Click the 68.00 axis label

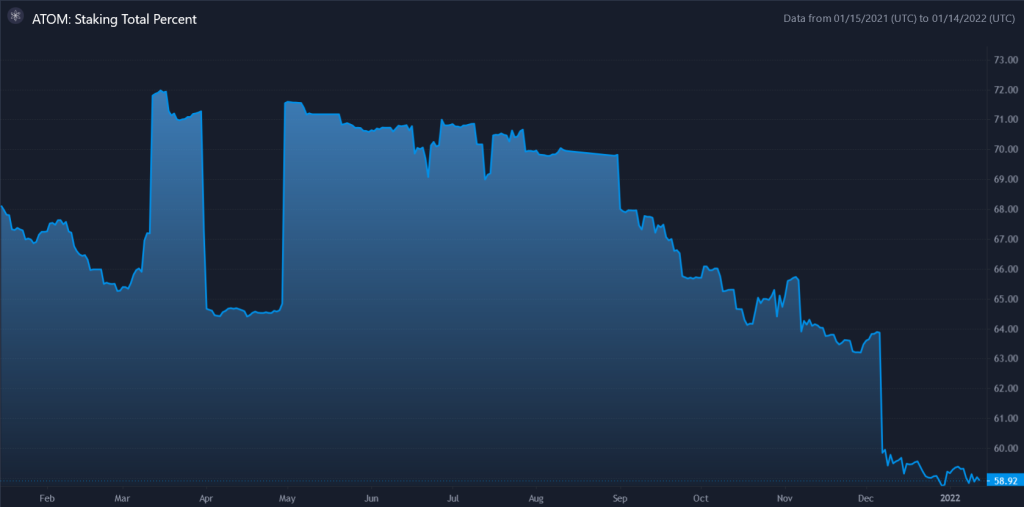pyautogui.click(x=1006, y=210)
